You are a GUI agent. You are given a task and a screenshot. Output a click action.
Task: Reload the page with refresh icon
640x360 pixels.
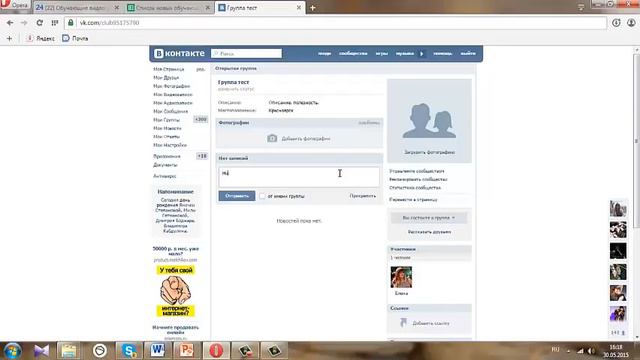point(40,23)
